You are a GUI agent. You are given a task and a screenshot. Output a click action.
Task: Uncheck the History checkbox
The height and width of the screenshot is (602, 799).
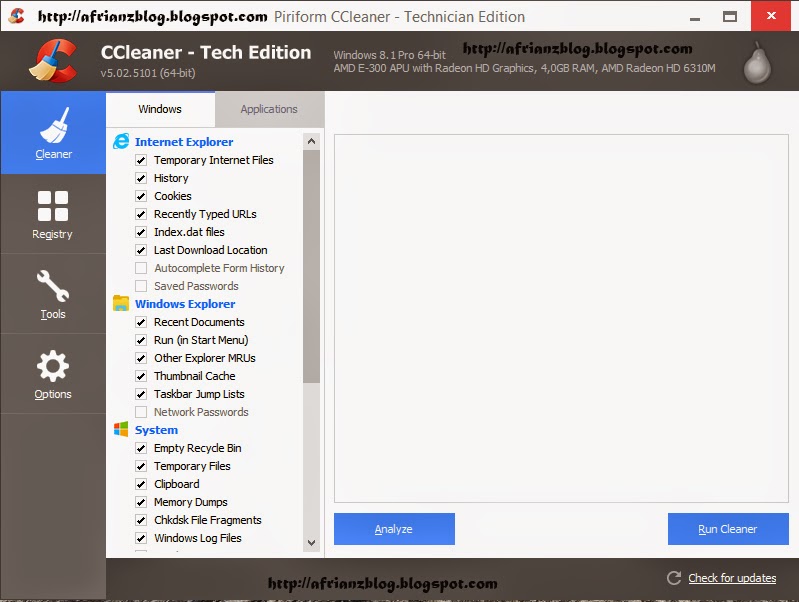pyautogui.click(x=141, y=178)
